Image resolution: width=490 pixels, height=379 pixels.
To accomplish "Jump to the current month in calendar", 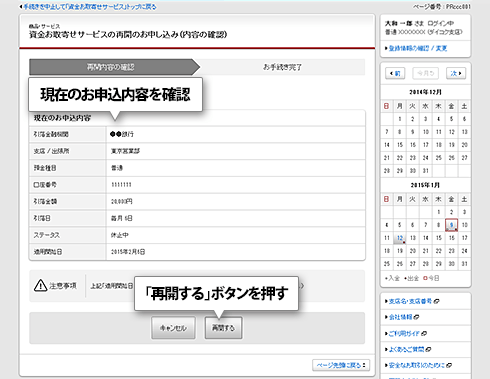I will pyautogui.click(x=425, y=73).
